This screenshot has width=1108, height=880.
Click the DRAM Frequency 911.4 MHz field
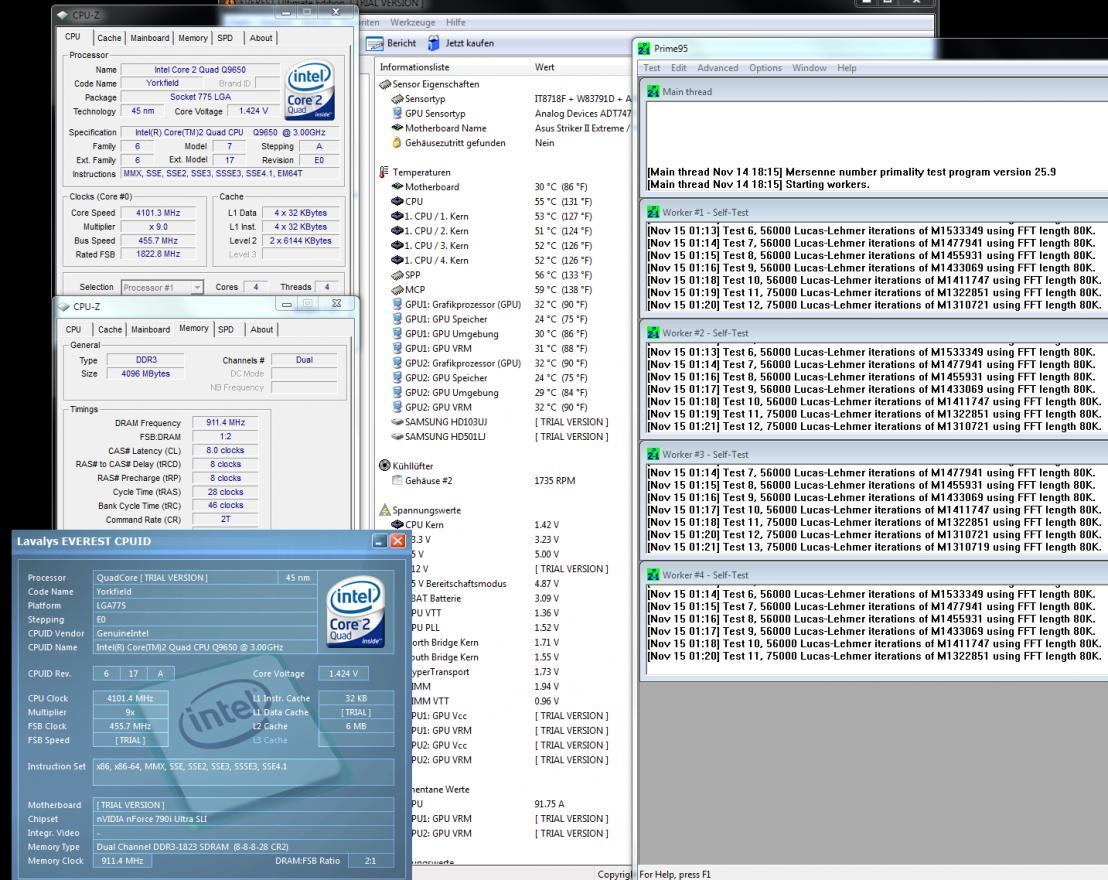click(225, 423)
